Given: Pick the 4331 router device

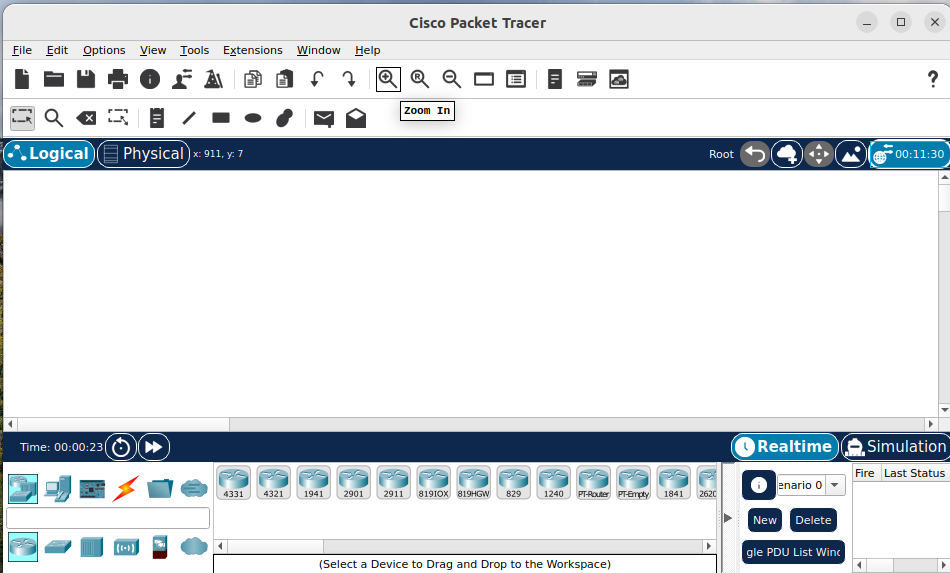Looking at the screenshot, I should [233, 483].
